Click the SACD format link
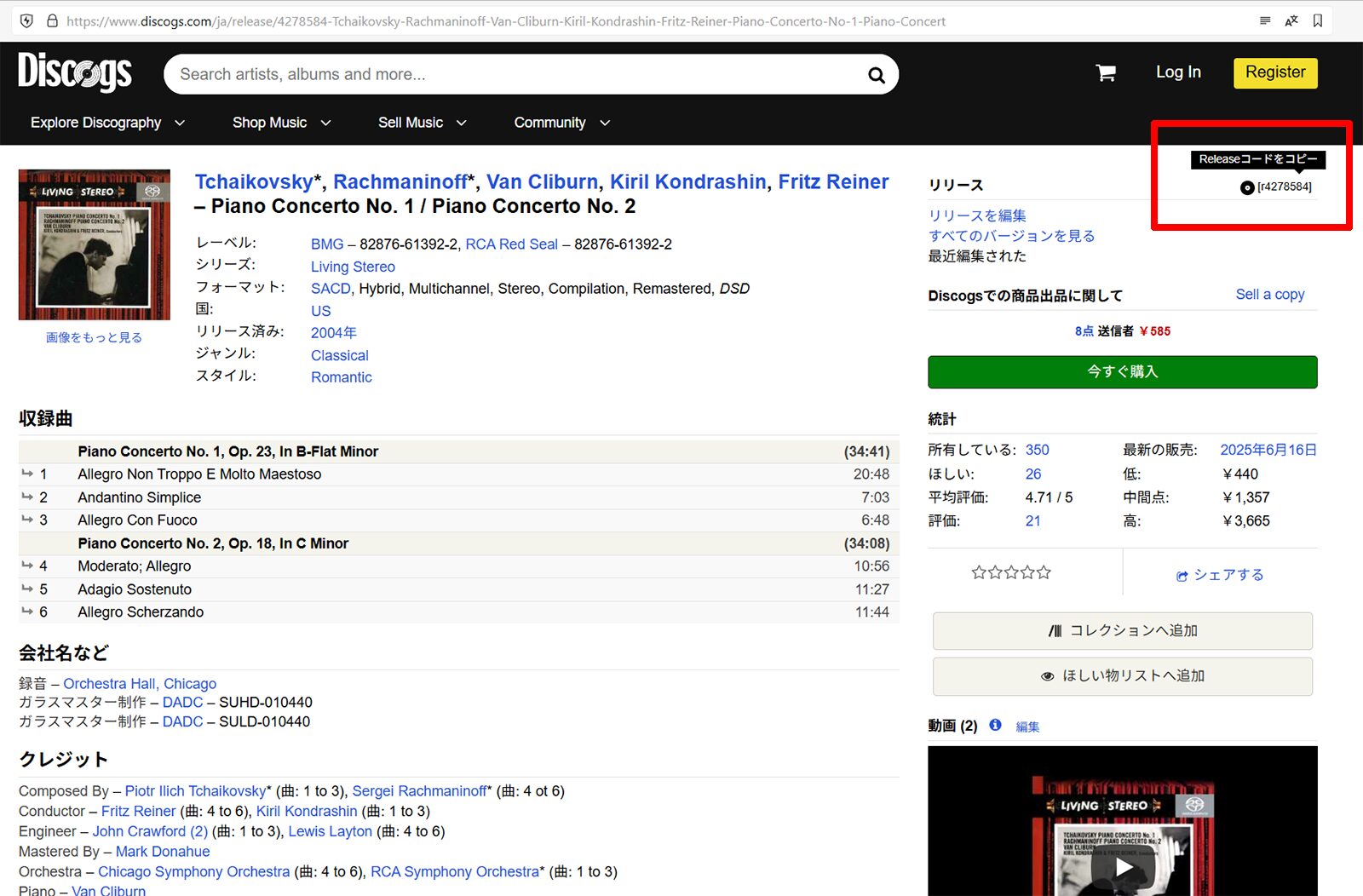This screenshot has width=1363, height=896. pyautogui.click(x=331, y=289)
